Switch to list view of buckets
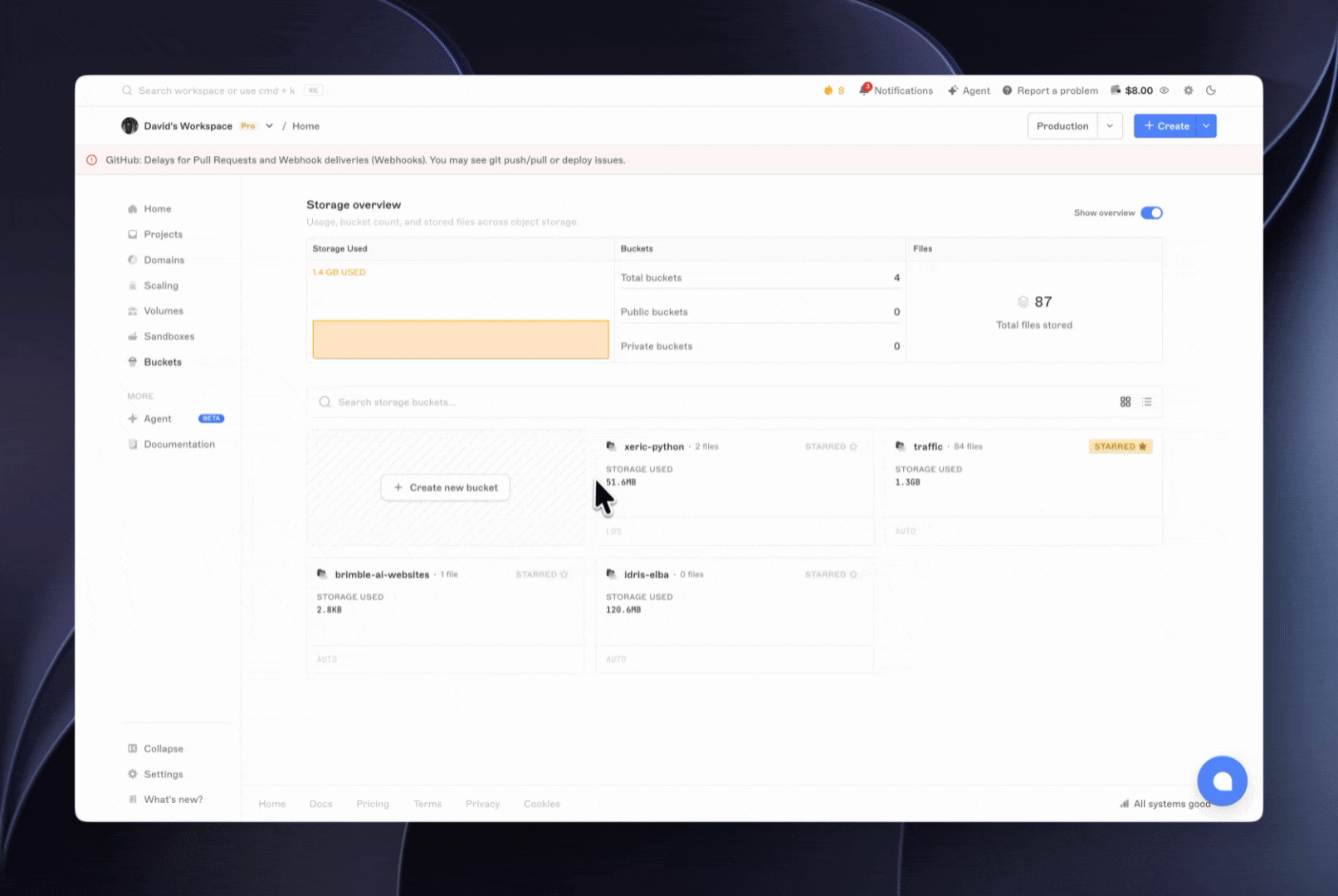Viewport: 1338px width, 896px height. click(x=1147, y=402)
